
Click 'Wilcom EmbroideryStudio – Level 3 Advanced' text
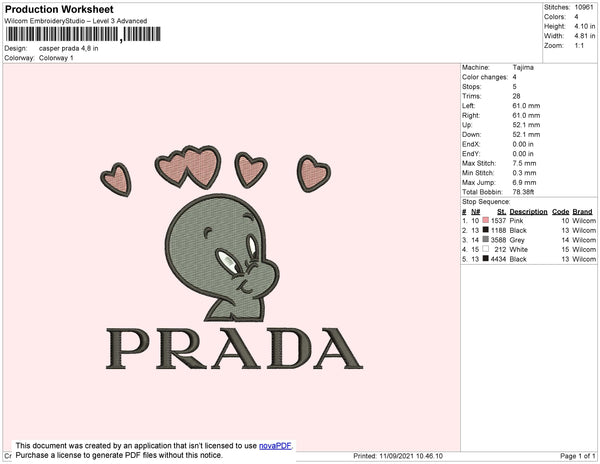pyautogui.click(x=76, y=21)
